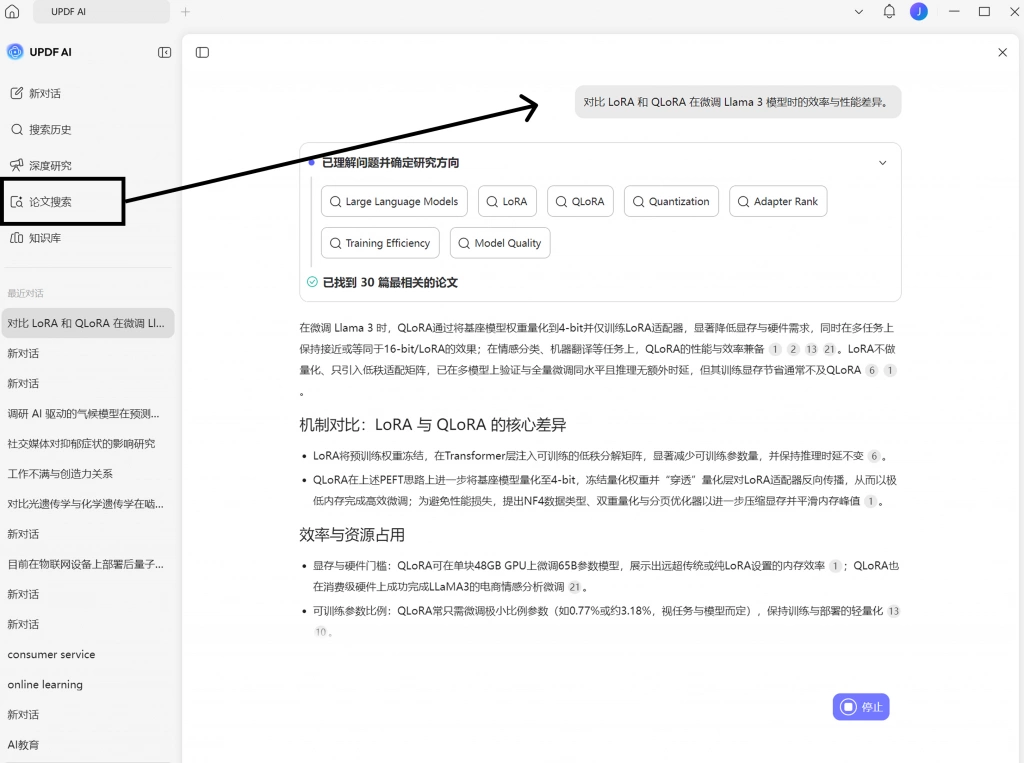1024x763 pixels.
Task: Open 深度研究 deep research
Action: pyautogui.click(x=88, y=165)
